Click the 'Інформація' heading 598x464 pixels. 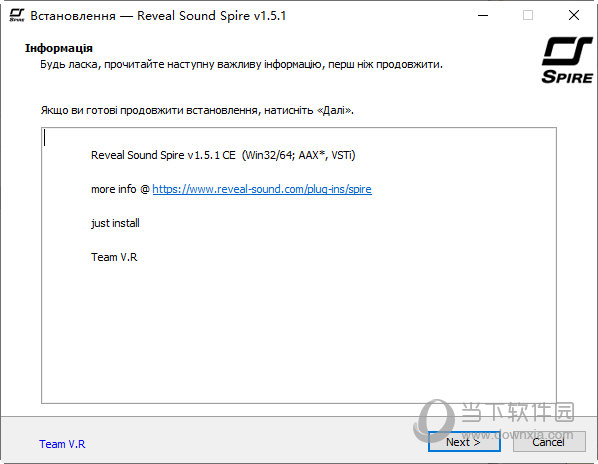click(59, 48)
